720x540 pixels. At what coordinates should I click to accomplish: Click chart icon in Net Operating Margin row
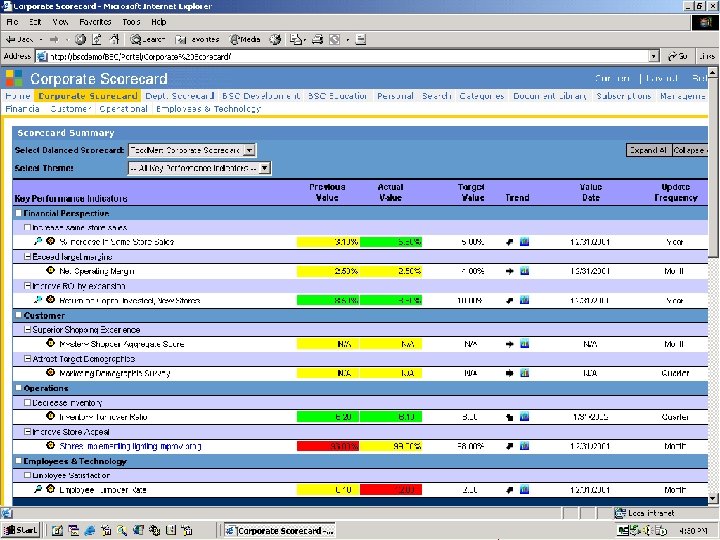coord(524,271)
